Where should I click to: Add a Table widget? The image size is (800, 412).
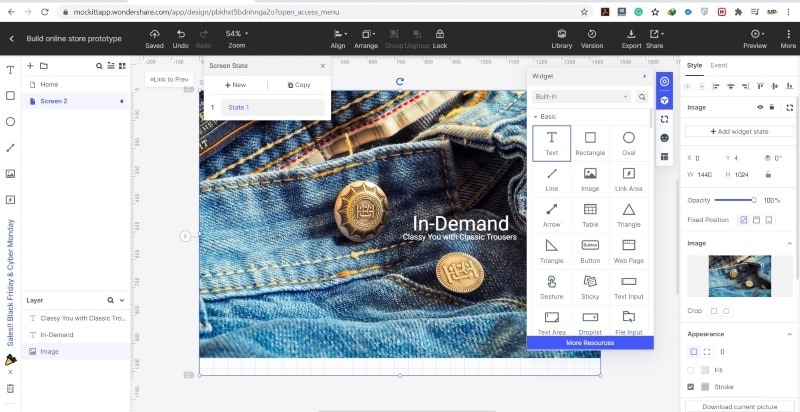click(590, 214)
